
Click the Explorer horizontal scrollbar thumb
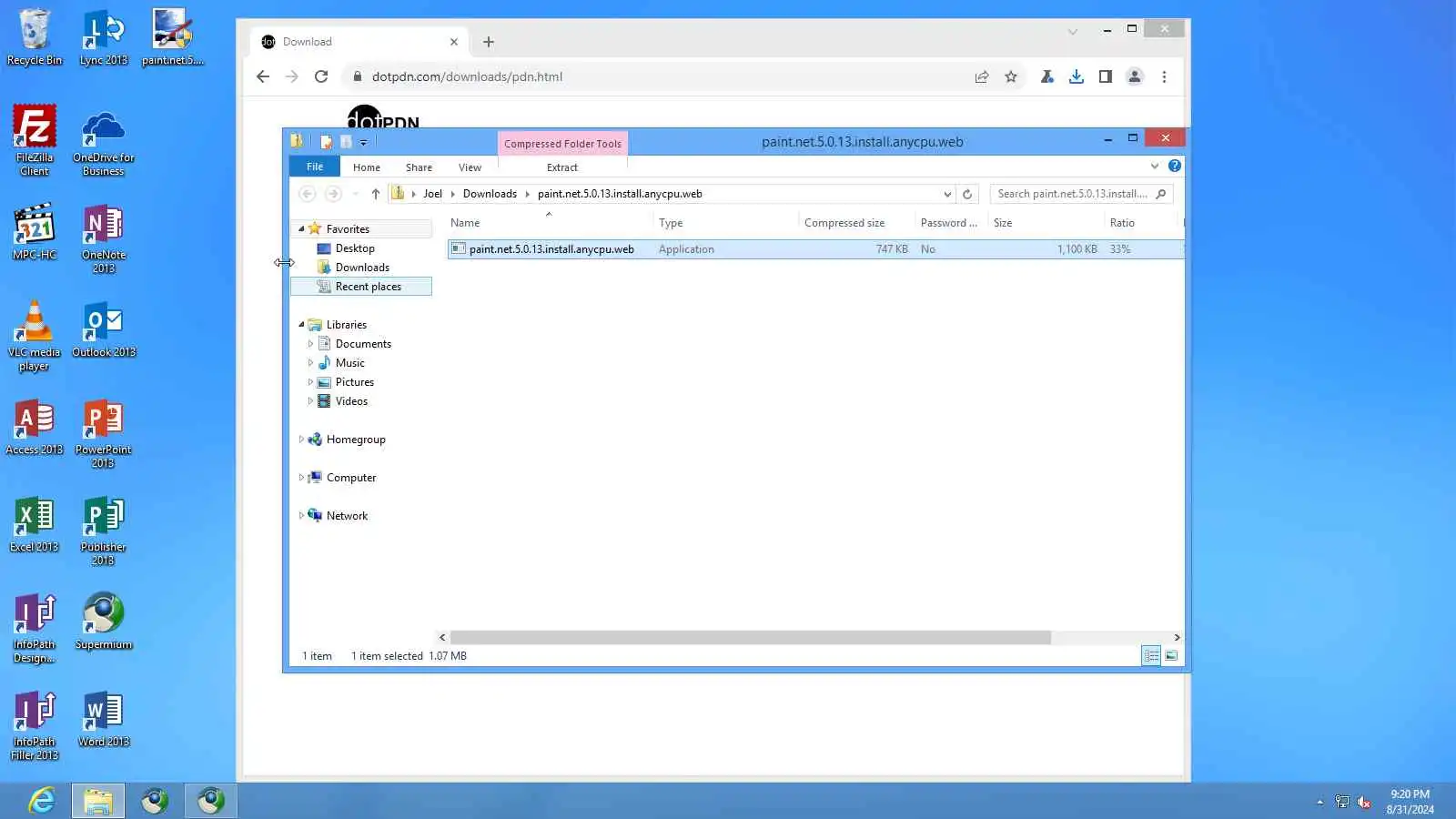pos(750,638)
